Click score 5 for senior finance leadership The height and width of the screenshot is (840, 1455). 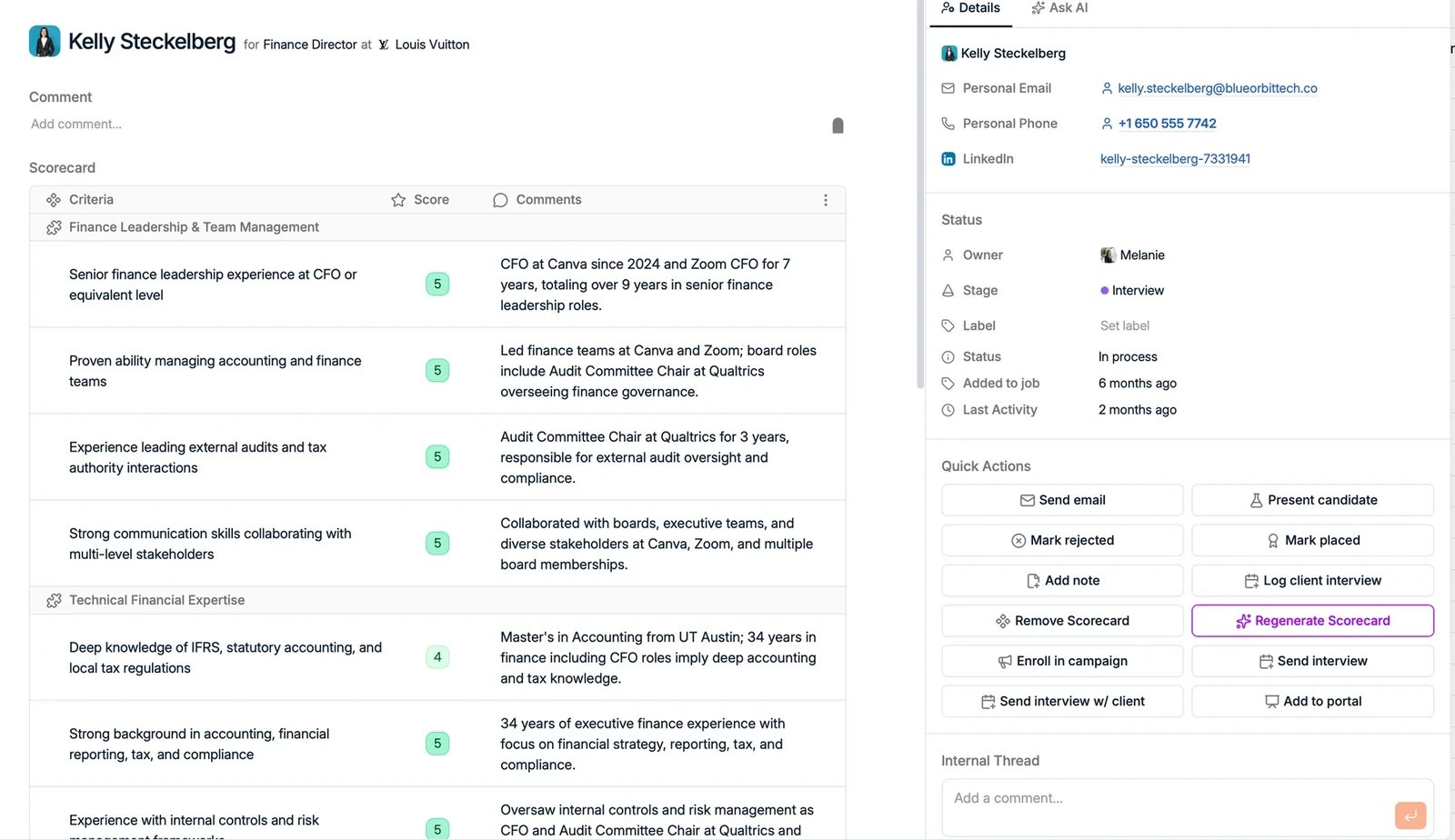tap(437, 285)
